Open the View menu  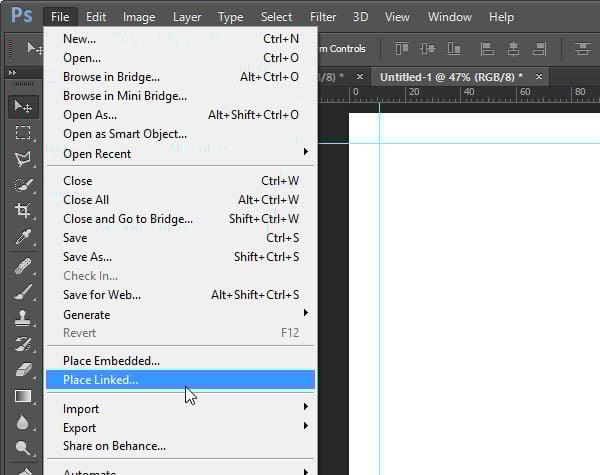397,17
